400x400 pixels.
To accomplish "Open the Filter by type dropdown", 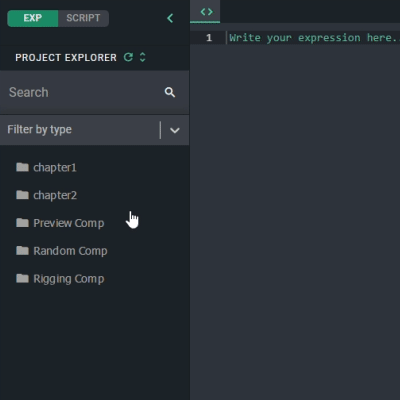I will pos(95,130).
